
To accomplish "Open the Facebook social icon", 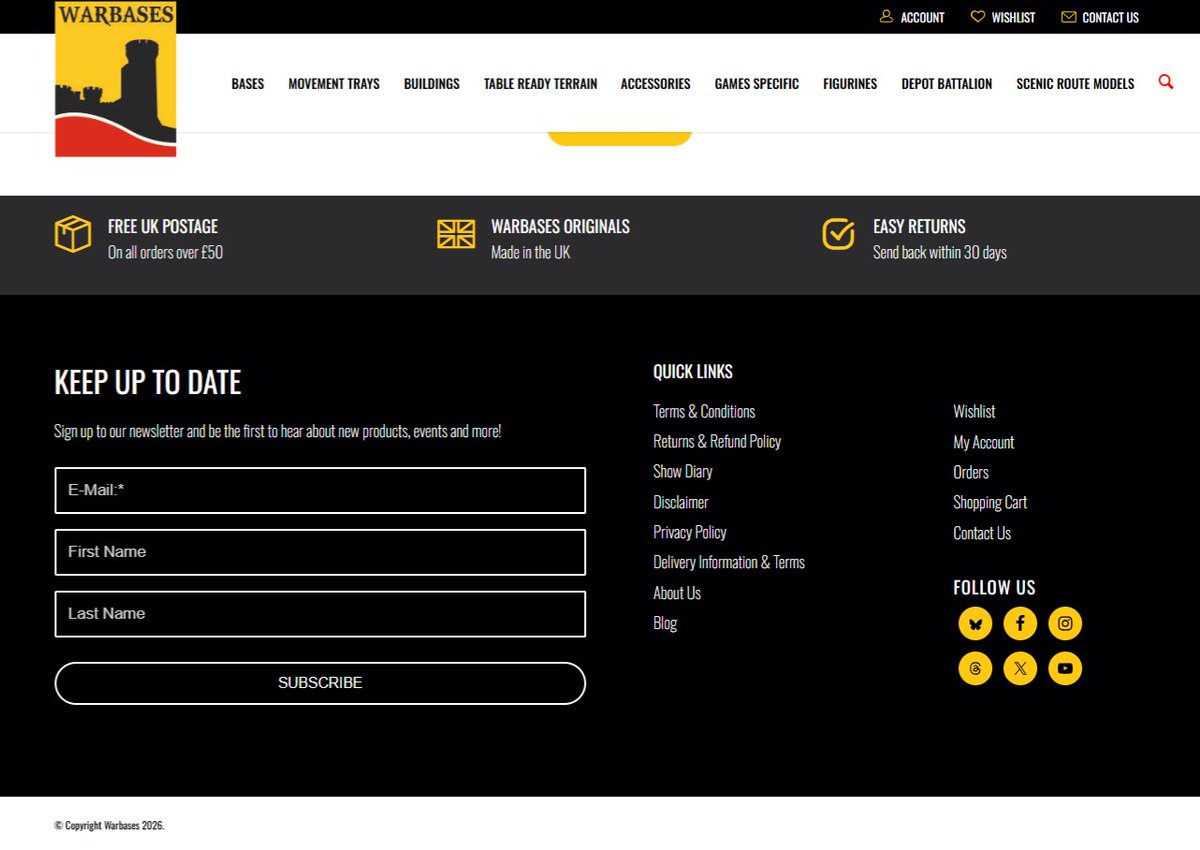I will (x=1020, y=624).
